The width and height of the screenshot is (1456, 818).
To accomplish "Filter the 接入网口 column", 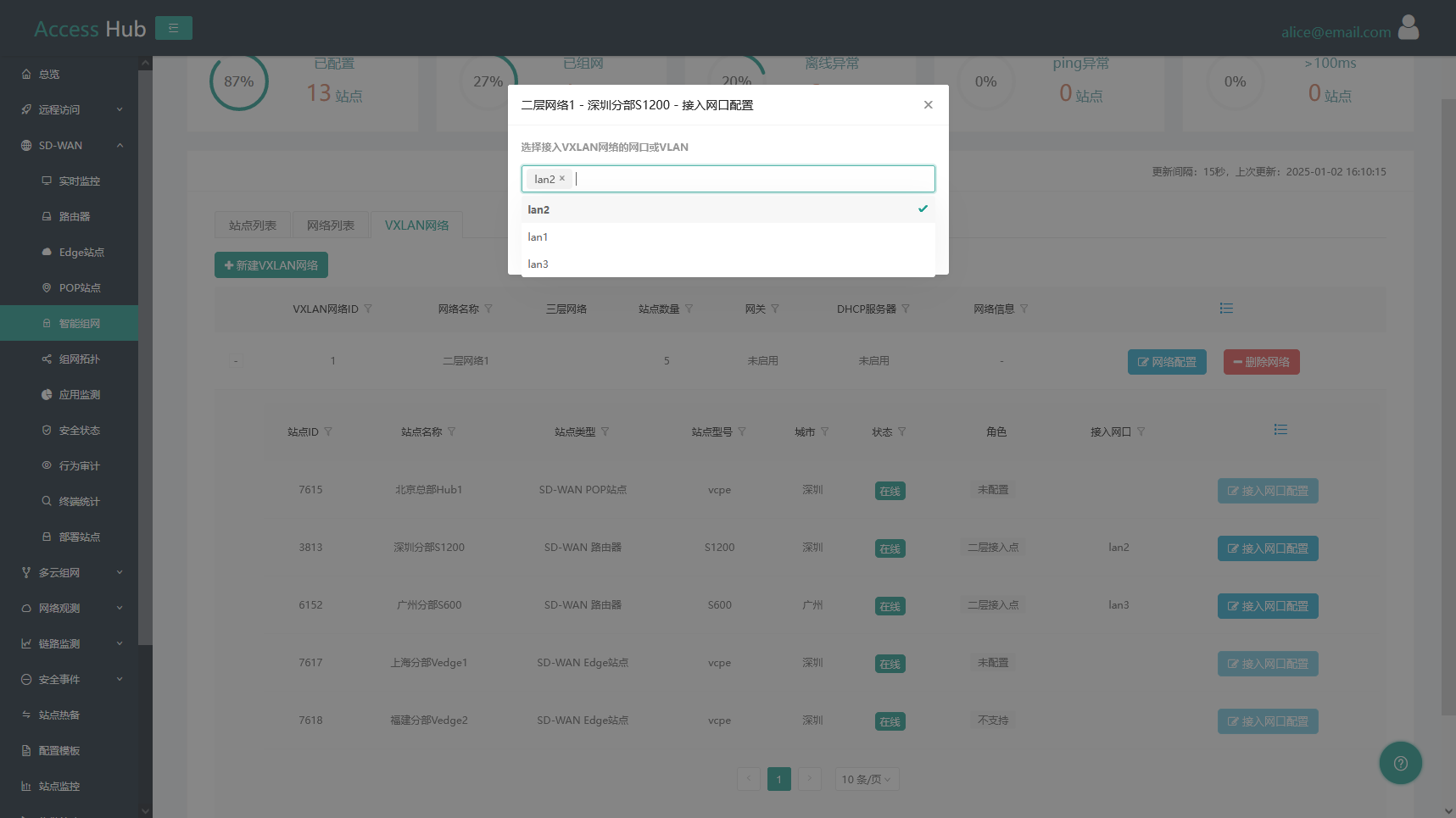I will tap(1141, 432).
